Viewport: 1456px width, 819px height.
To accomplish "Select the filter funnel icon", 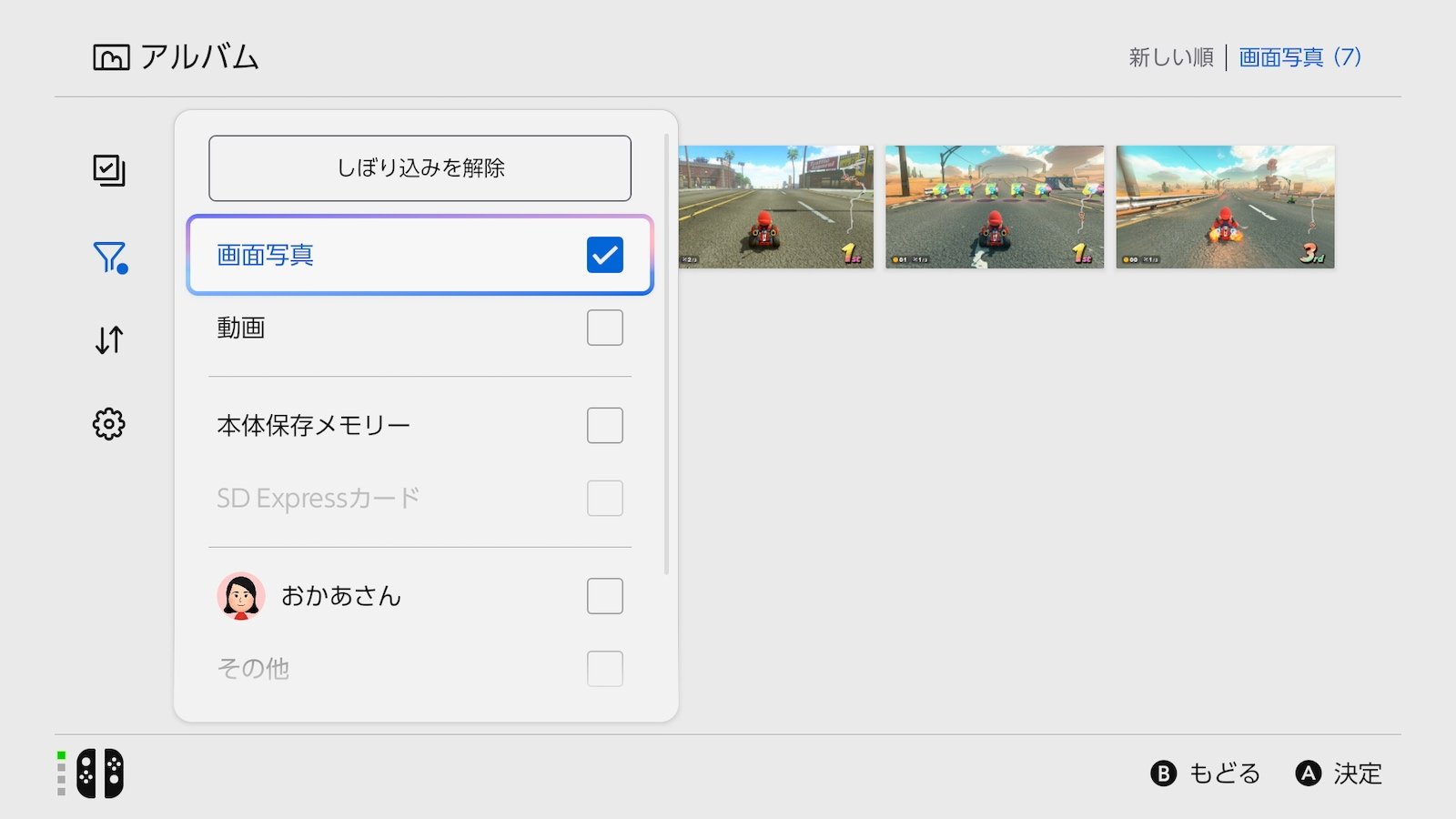I will click(110, 258).
